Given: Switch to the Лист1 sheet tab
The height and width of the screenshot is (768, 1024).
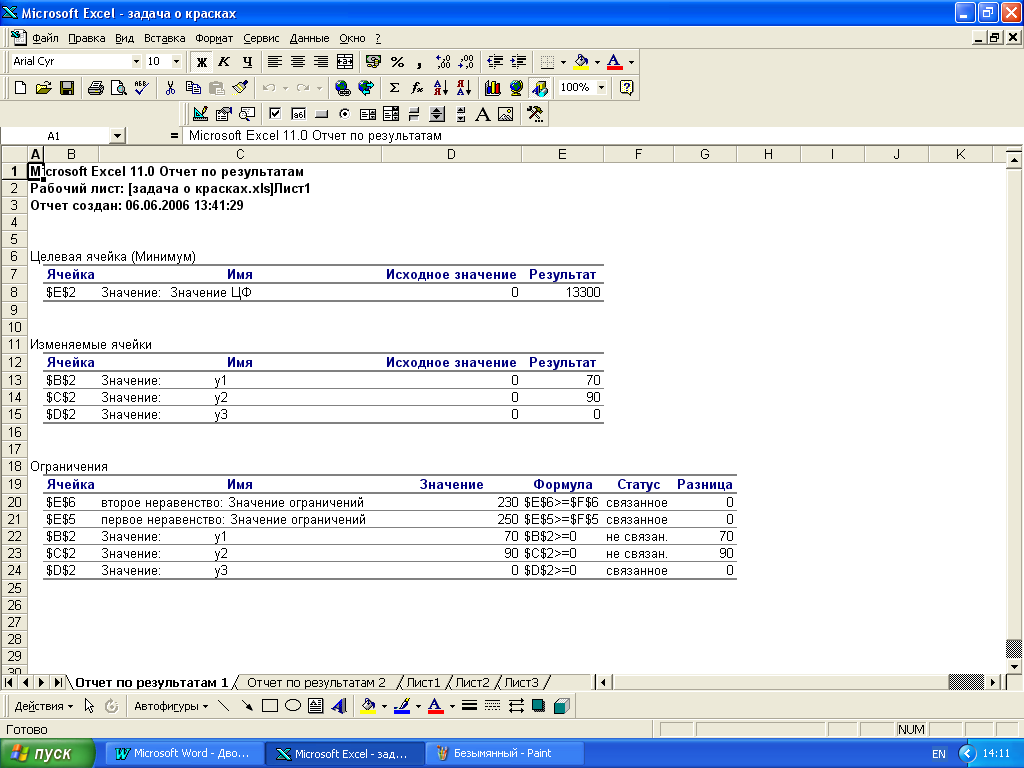Looking at the screenshot, I should click(422, 682).
